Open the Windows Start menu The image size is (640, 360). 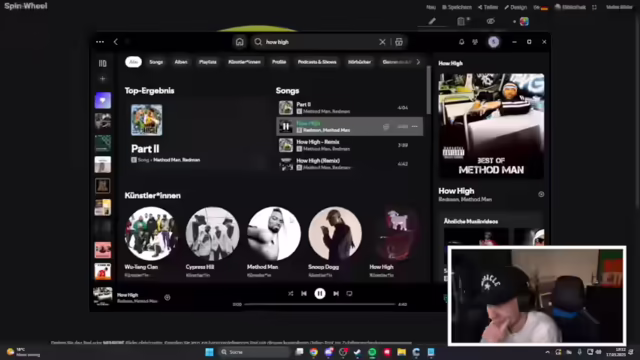point(209,352)
